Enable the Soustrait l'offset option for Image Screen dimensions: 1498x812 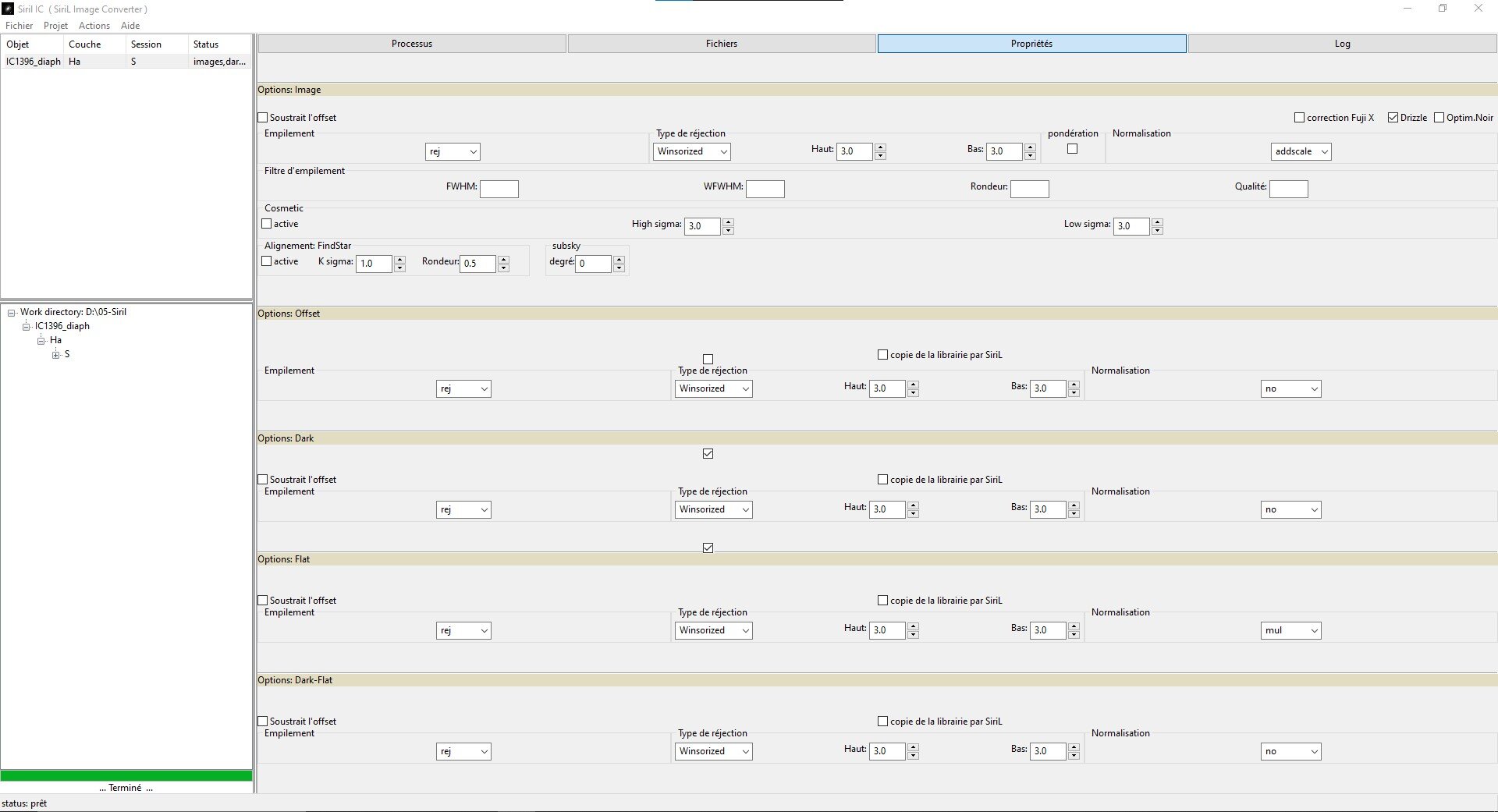[263, 118]
